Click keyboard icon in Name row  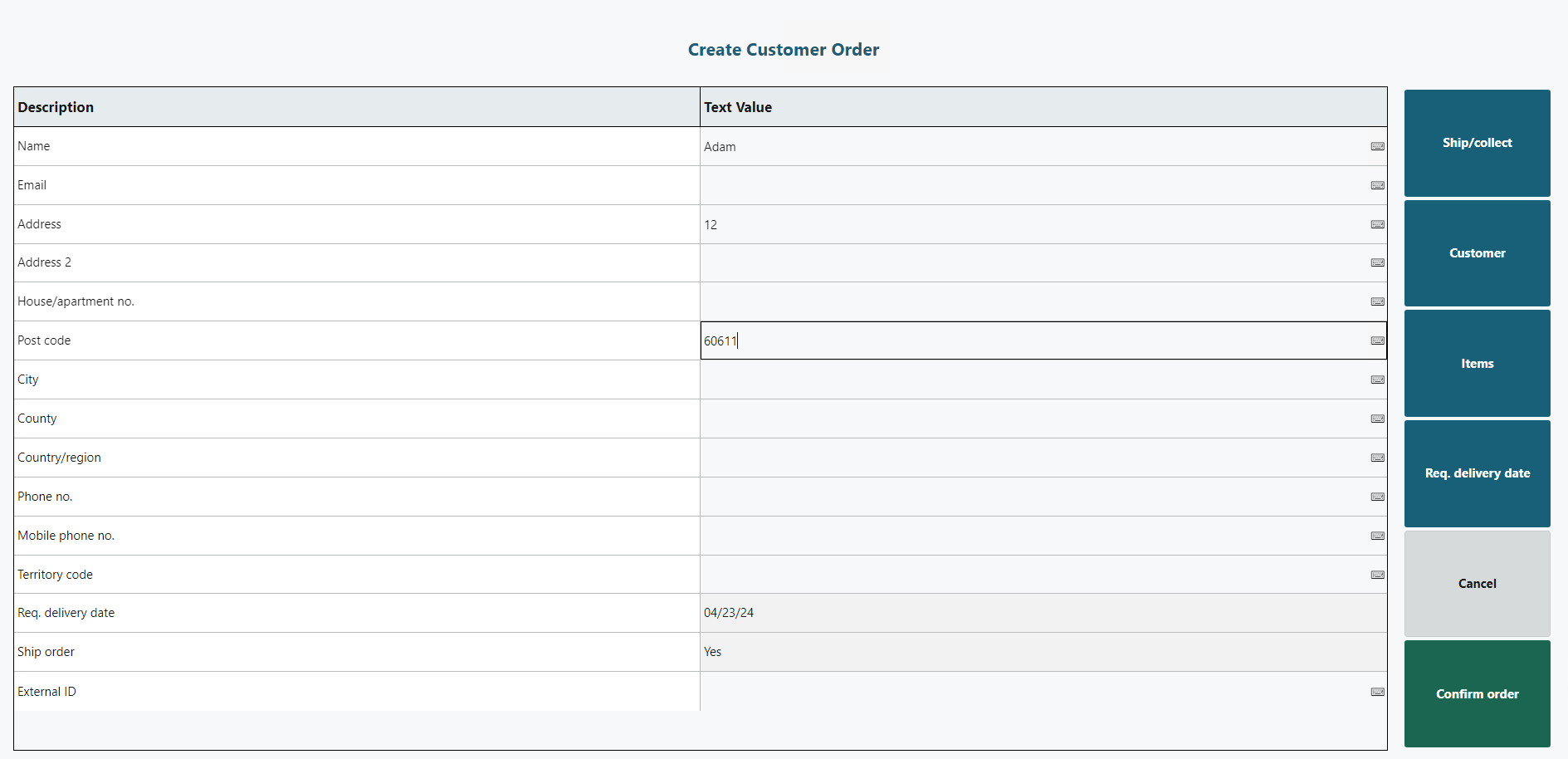[1377, 146]
